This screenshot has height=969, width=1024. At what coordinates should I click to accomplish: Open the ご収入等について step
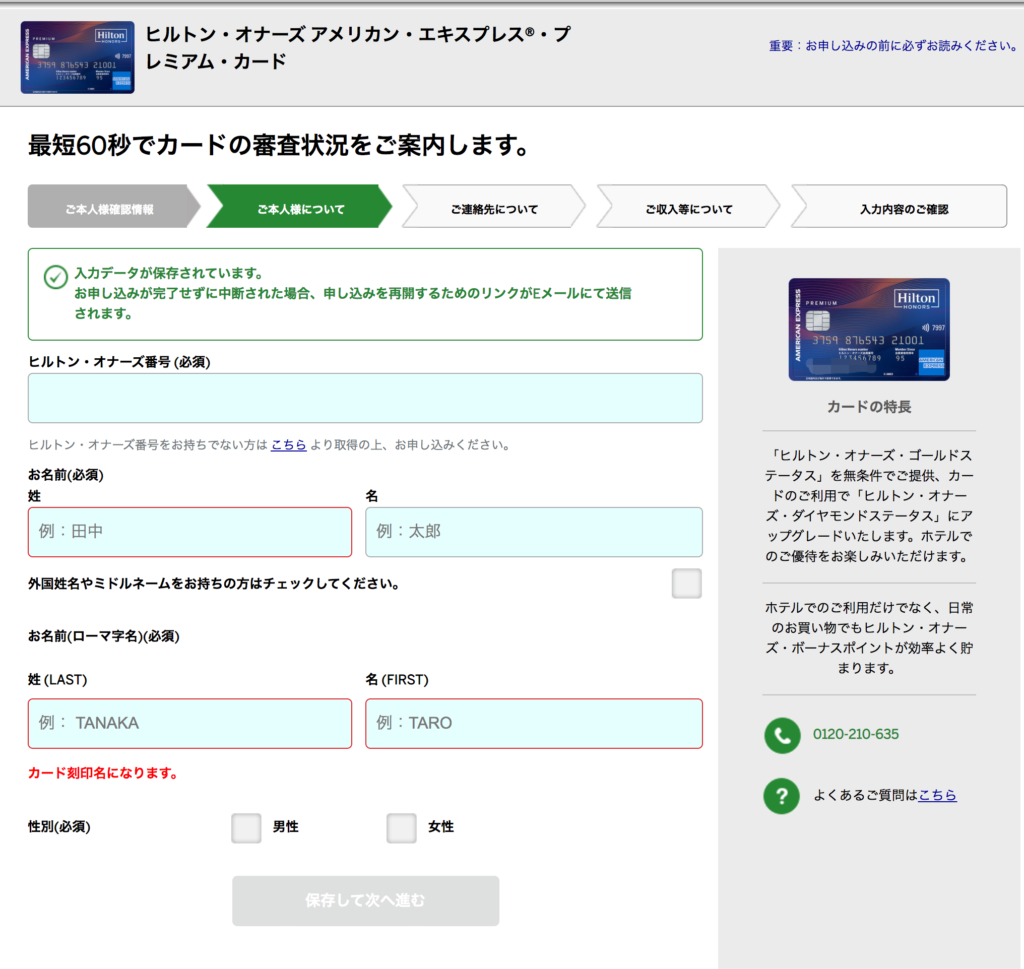(688, 206)
